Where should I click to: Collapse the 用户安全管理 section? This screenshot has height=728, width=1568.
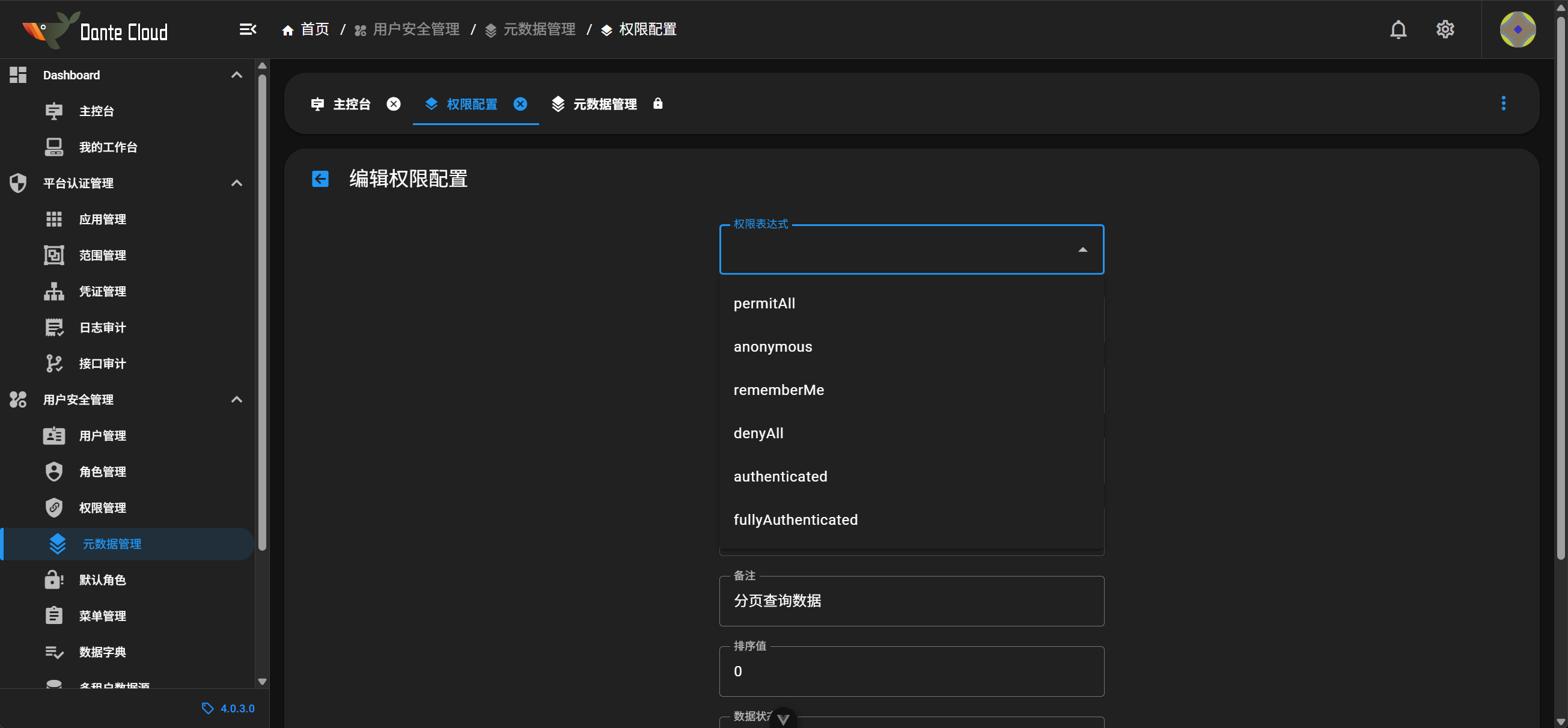coord(237,400)
